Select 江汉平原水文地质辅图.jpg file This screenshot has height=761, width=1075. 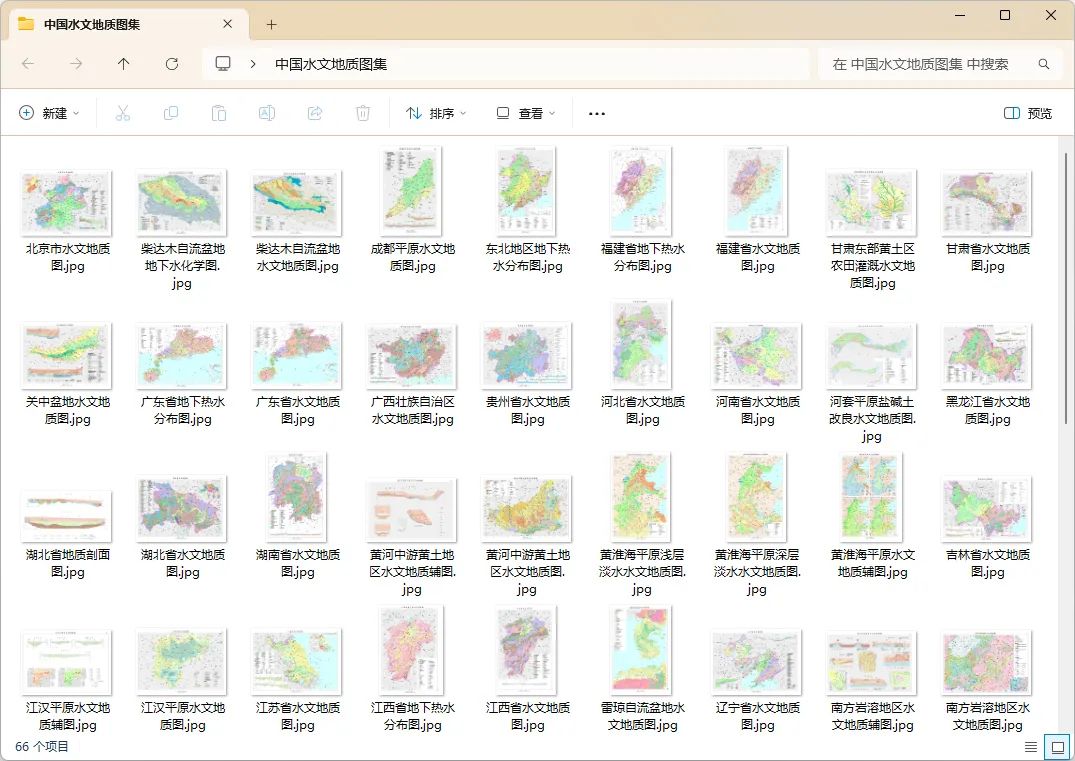click(67, 680)
